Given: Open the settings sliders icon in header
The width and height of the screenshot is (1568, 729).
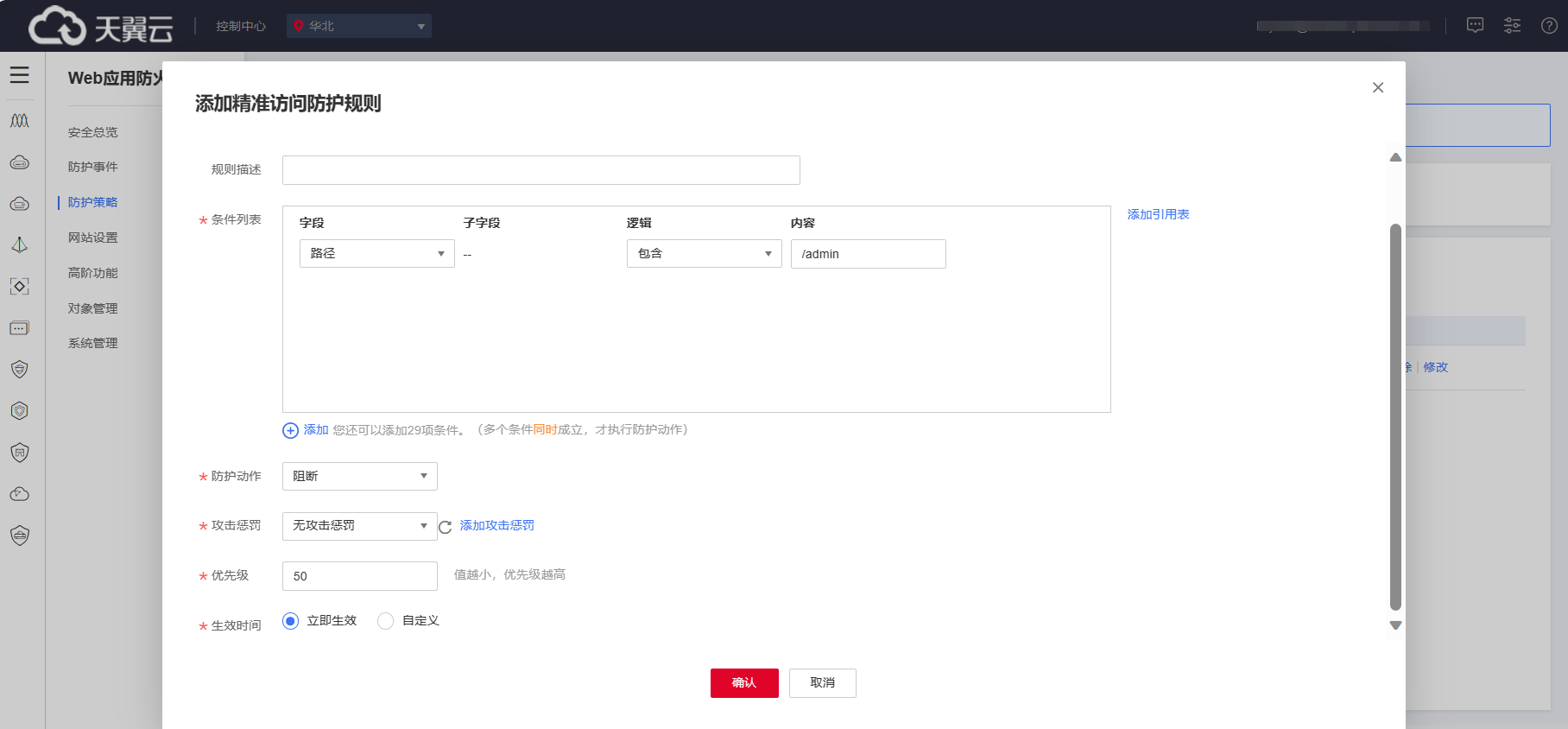Looking at the screenshot, I should click(1512, 26).
